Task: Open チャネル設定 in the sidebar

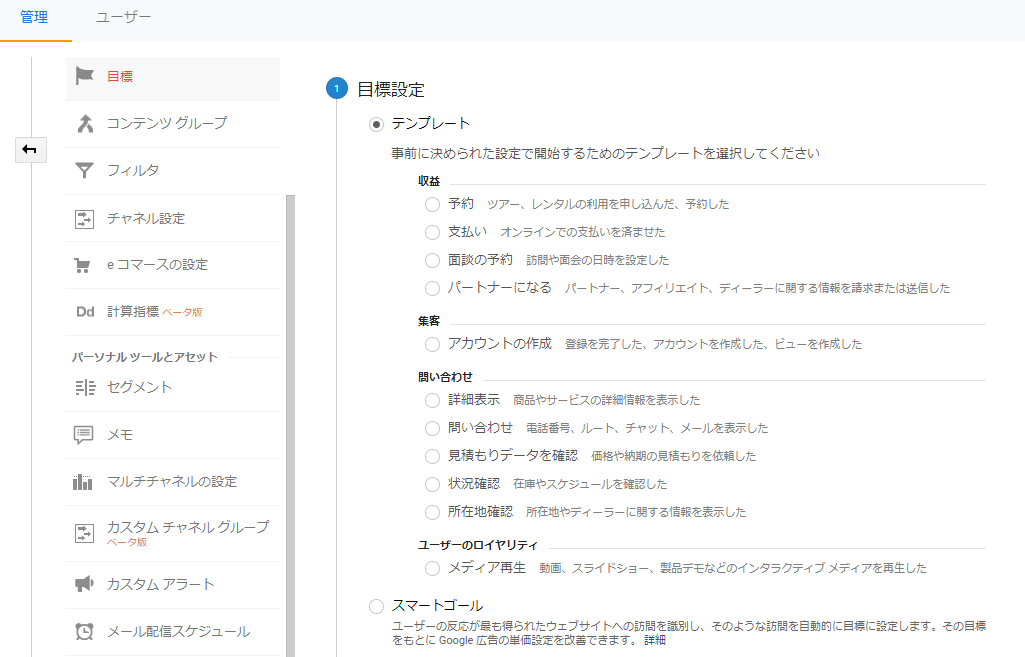Action: pos(173,218)
